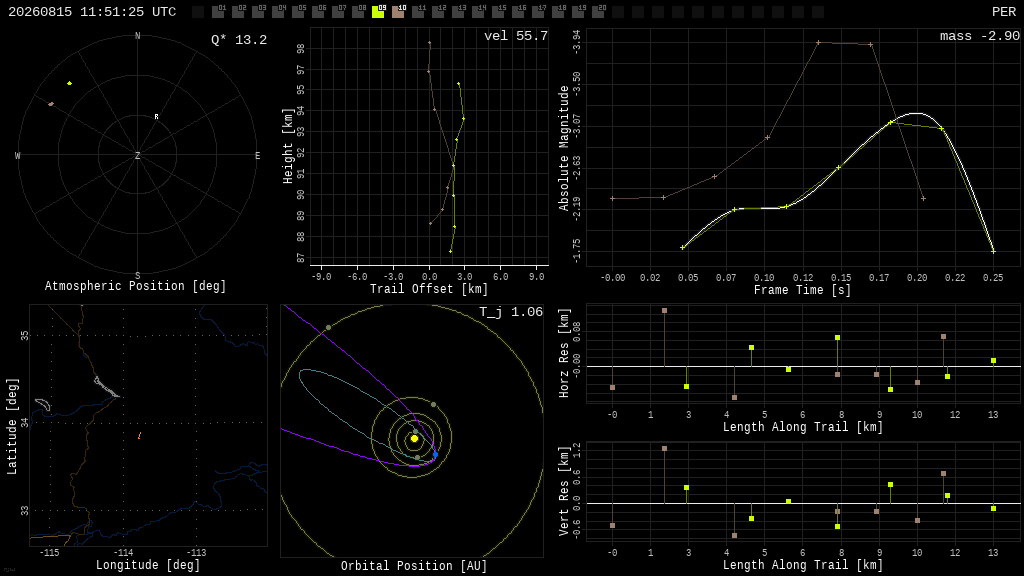Click the blue Earth dot on orbit
1024x576 pixels.
[435, 454]
